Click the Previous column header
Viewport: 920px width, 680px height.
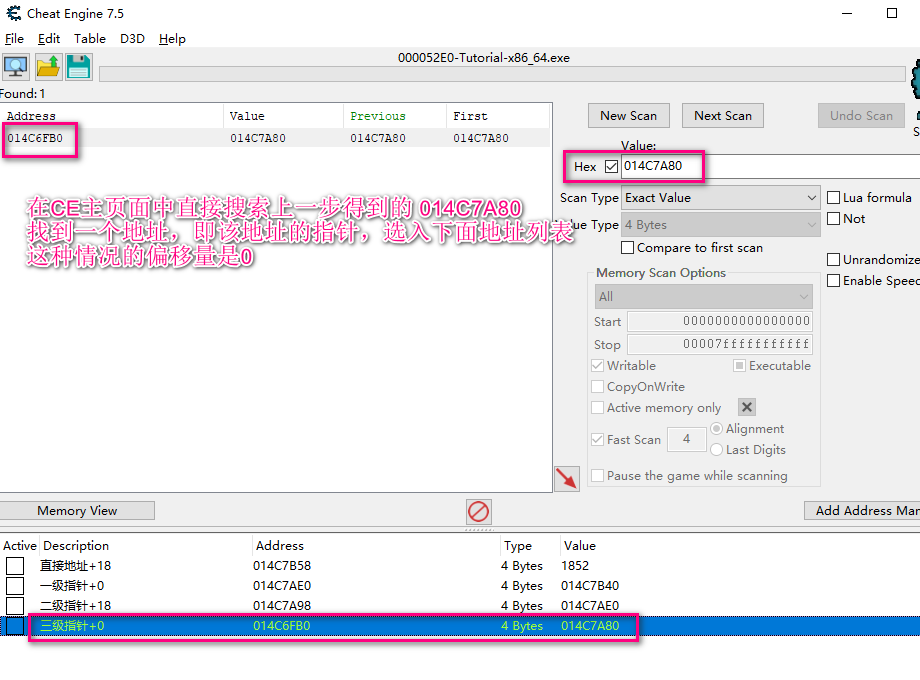click(x=394, y=116)
